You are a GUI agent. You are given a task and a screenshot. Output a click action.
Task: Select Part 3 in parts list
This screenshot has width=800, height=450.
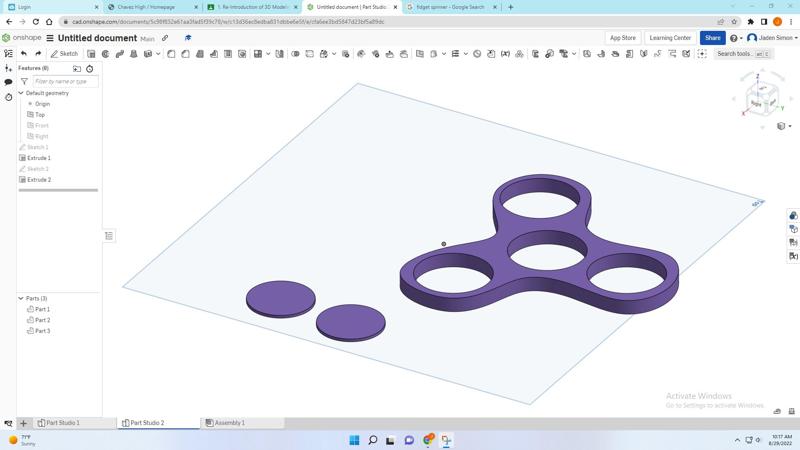42,331
